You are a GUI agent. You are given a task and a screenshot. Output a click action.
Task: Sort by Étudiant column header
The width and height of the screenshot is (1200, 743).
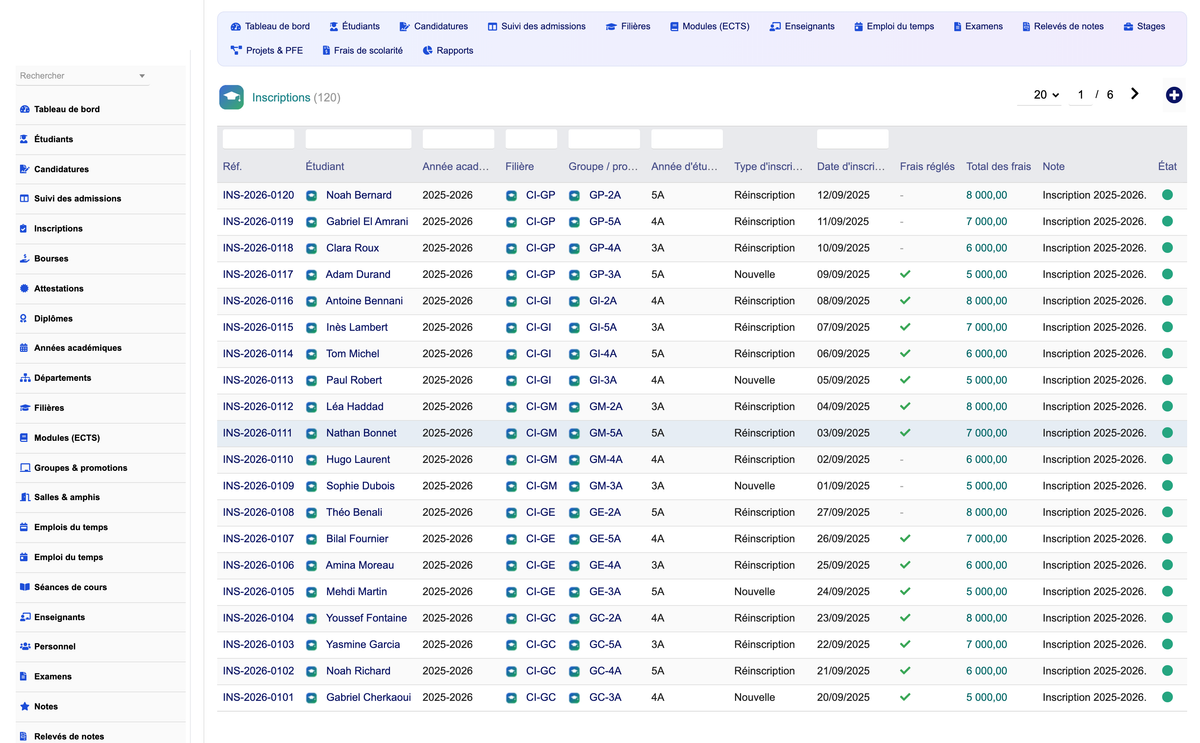325,167
